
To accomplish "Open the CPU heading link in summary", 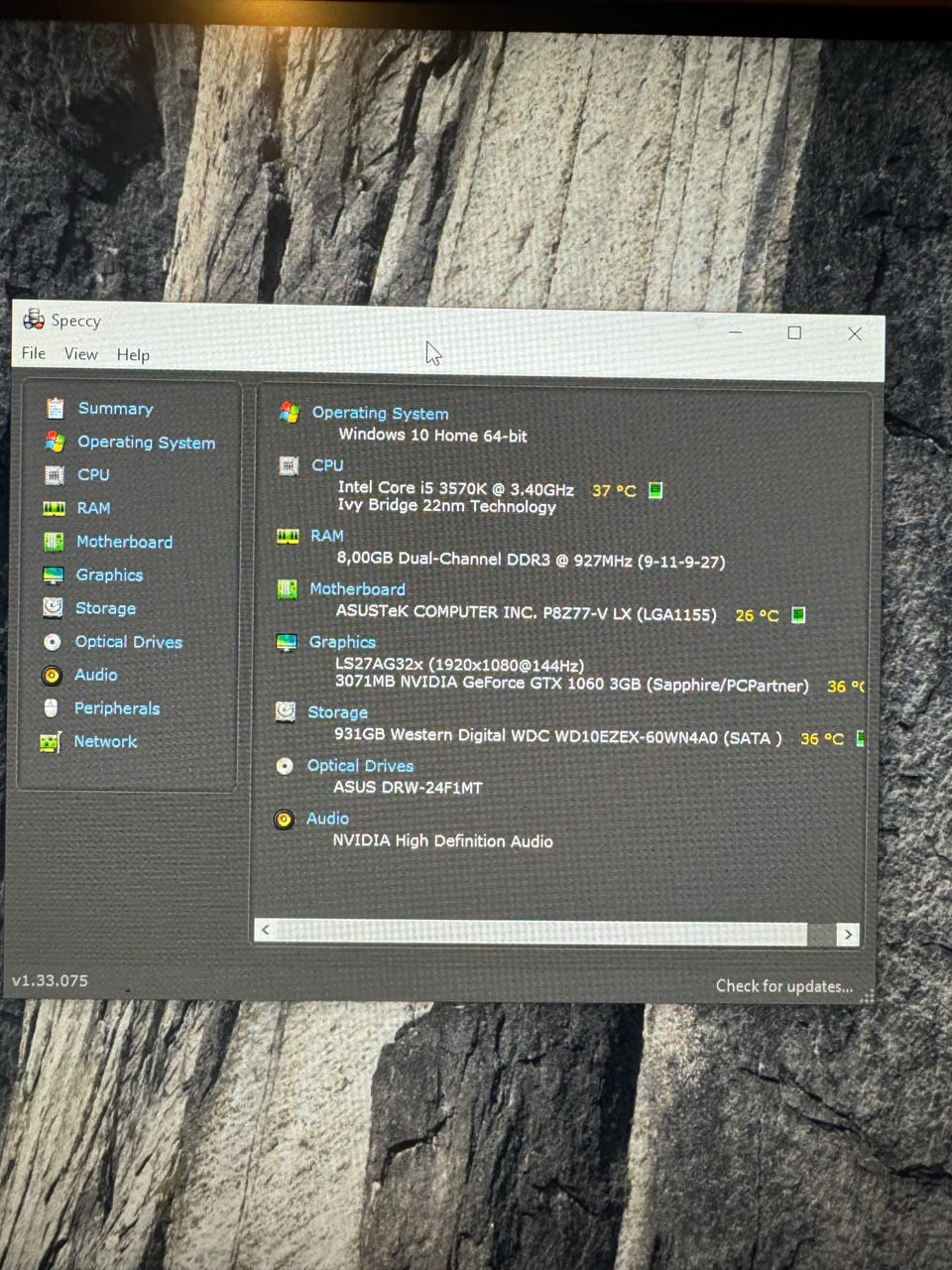I will (x=327, y=465).
